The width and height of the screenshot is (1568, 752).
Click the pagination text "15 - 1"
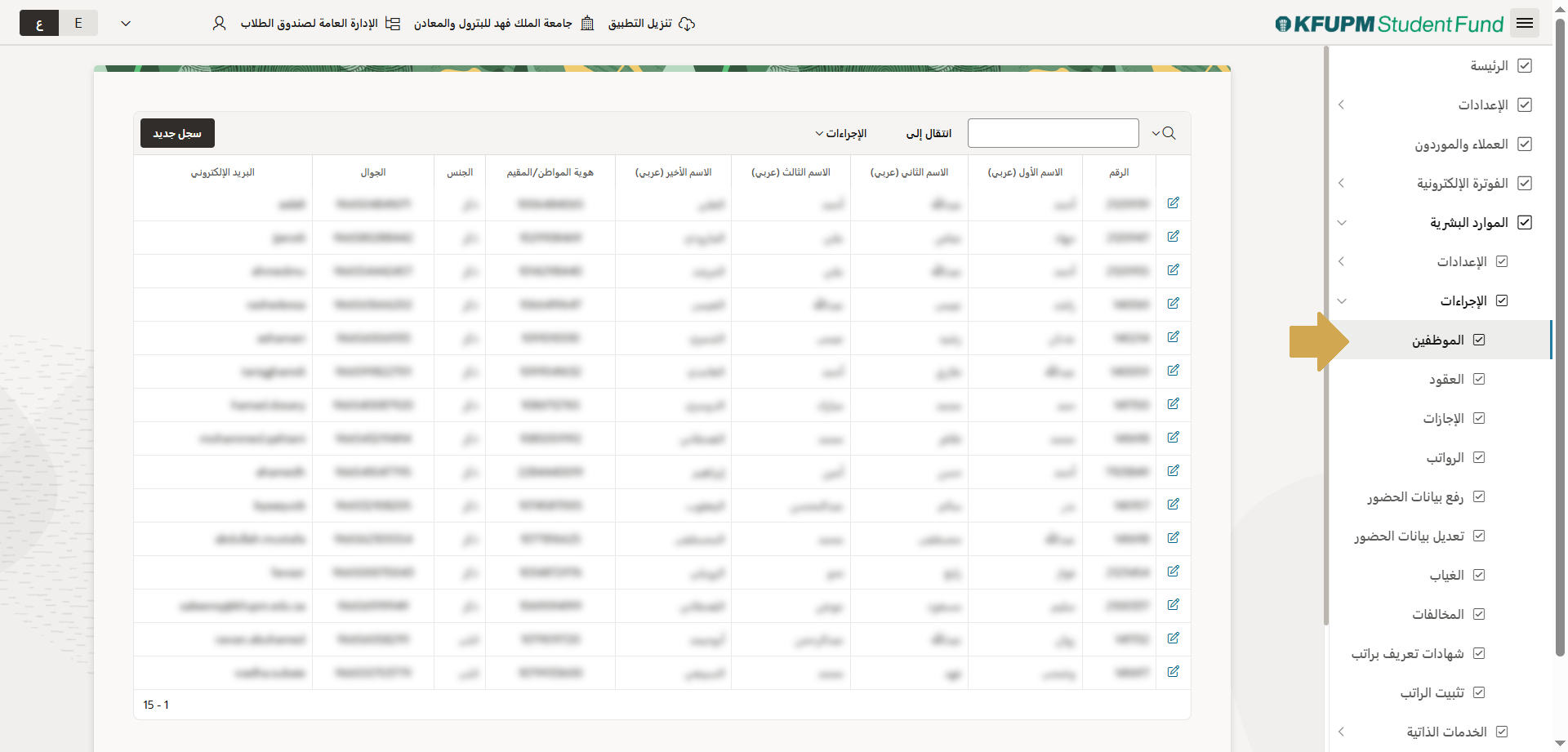pos(156,705)
